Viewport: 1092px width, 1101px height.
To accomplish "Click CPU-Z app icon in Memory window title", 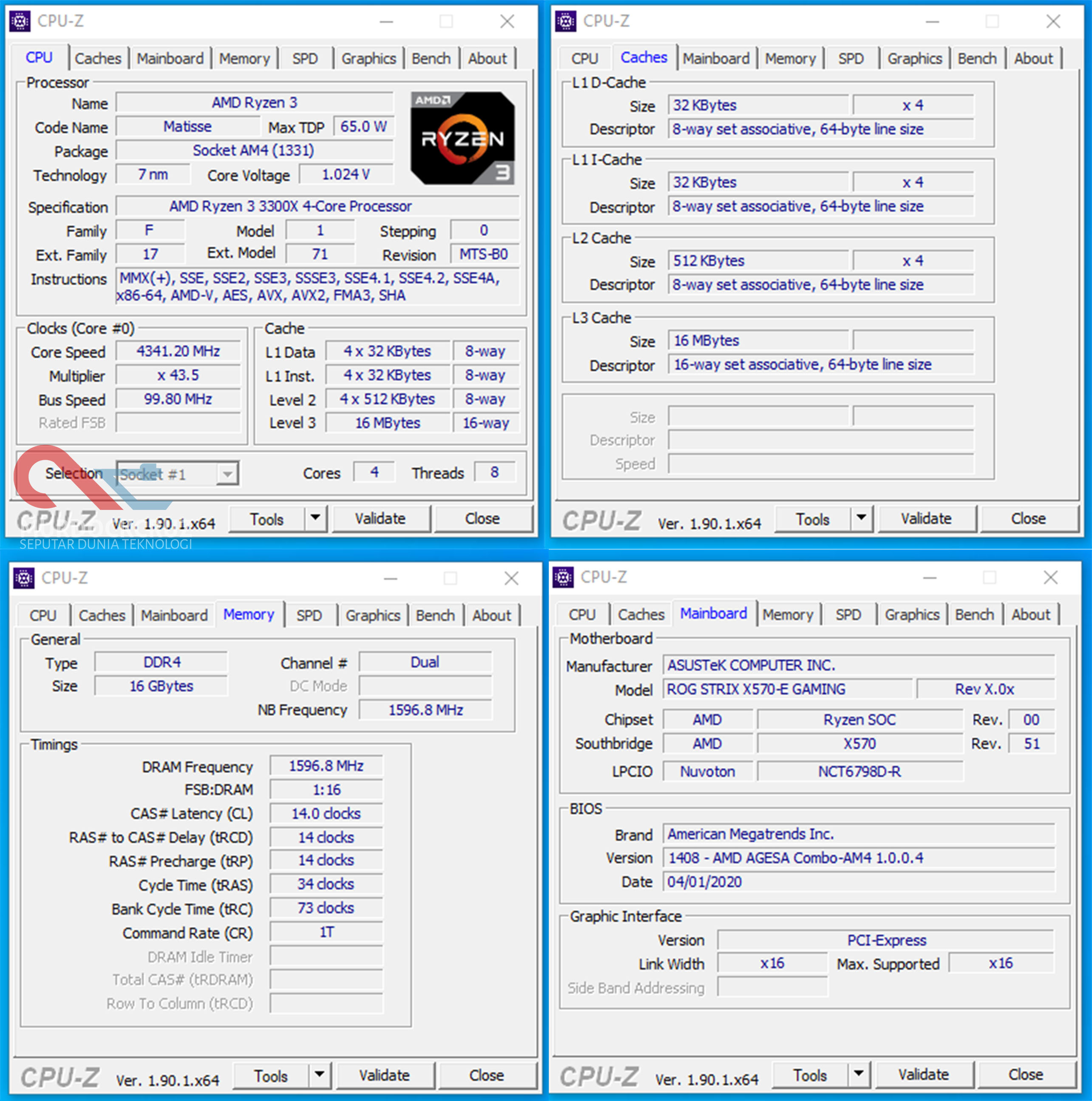I will (24, 578).
